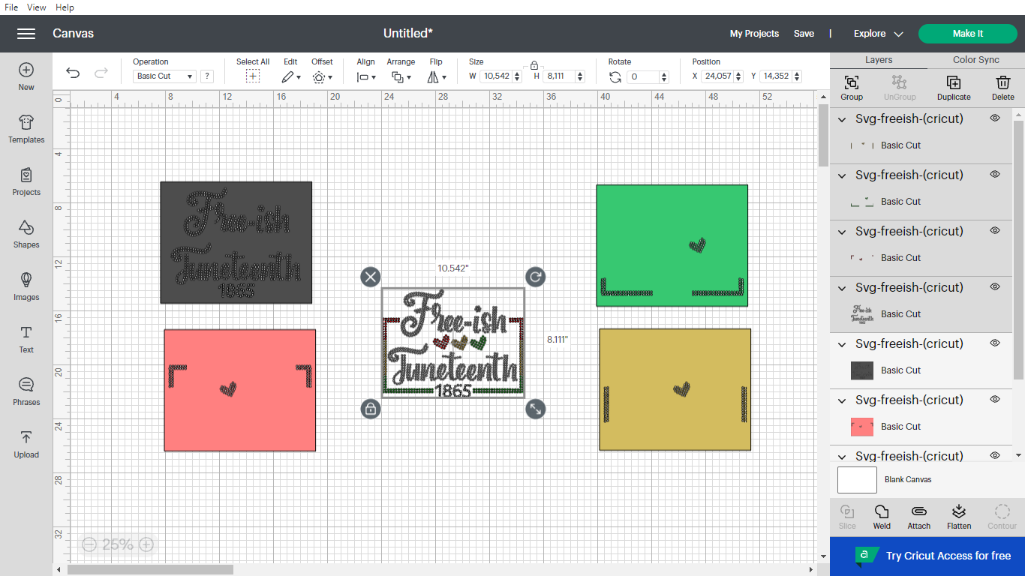Open the File menu
The width and height of the screenshot is (1025, 576).
point(11,7)
